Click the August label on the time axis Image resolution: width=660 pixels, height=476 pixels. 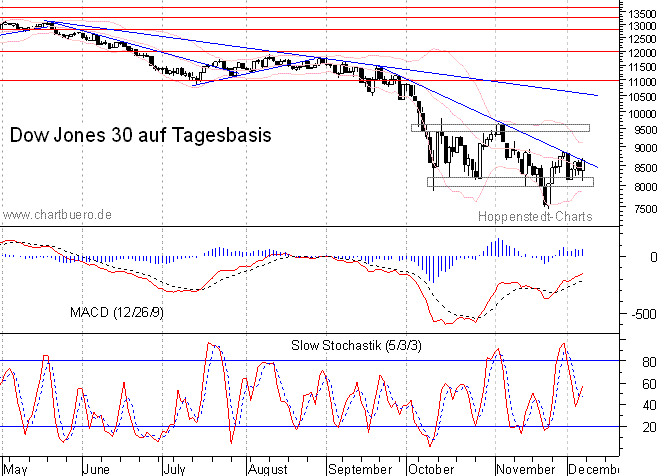click(268, 469)
